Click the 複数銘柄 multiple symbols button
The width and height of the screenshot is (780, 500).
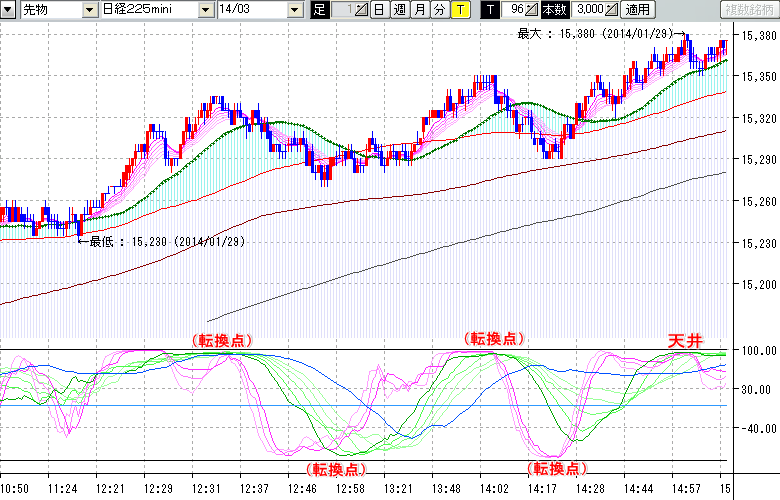pos(749,10)
